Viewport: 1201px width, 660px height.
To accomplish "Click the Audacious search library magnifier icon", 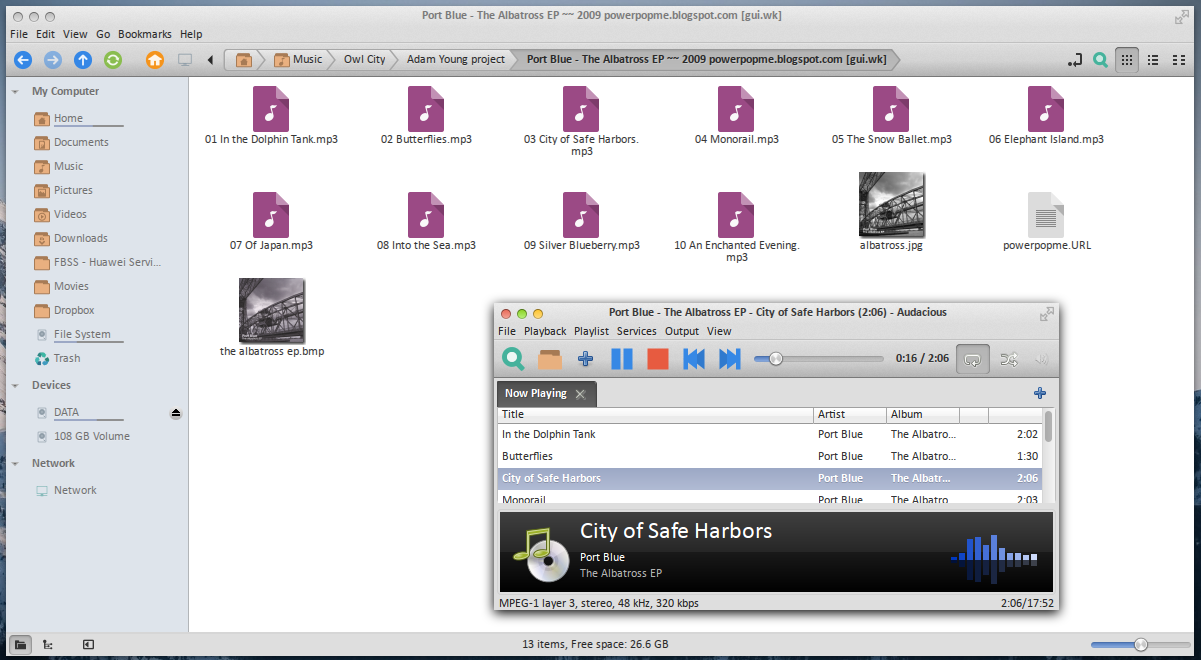I will [513, 359].
